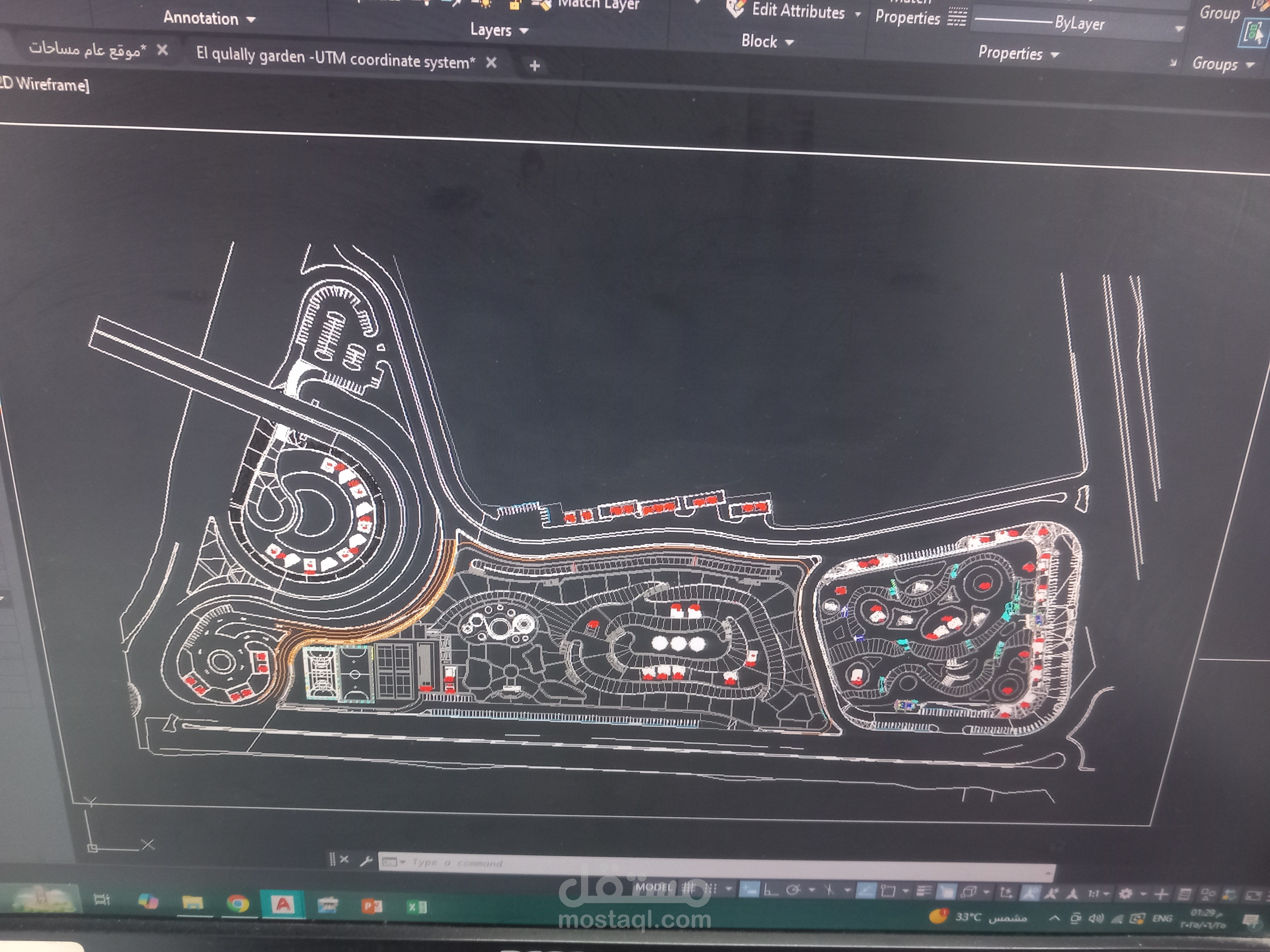The height and width of the screenshot is (952, 1270).
Task: Toggle dynamic input in status bar
Action: point(749,889)
